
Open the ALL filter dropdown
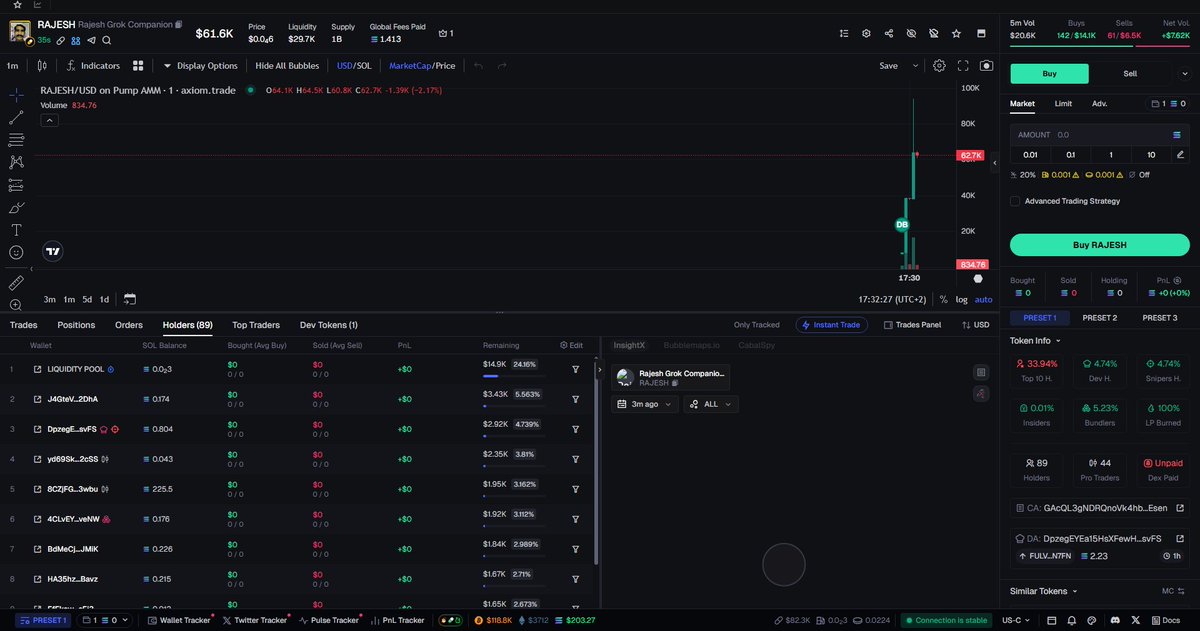711,404
